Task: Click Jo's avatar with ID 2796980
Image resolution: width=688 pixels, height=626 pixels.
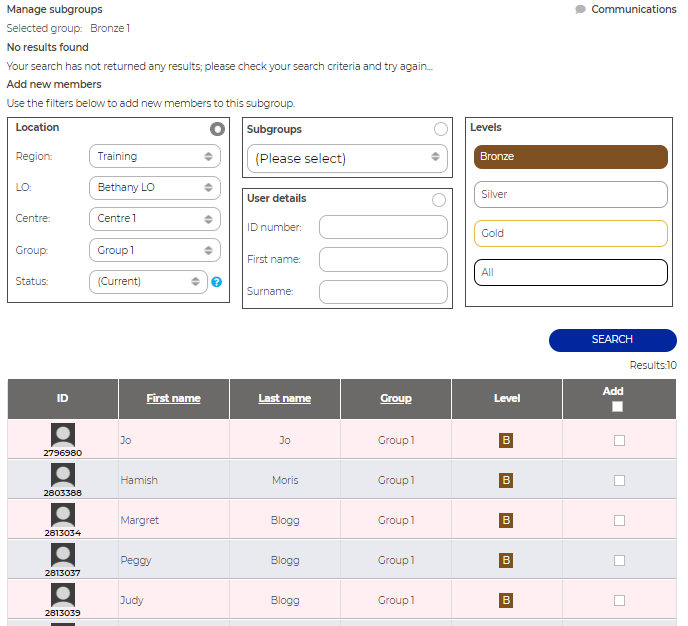Action: click(x=63, y=435)
